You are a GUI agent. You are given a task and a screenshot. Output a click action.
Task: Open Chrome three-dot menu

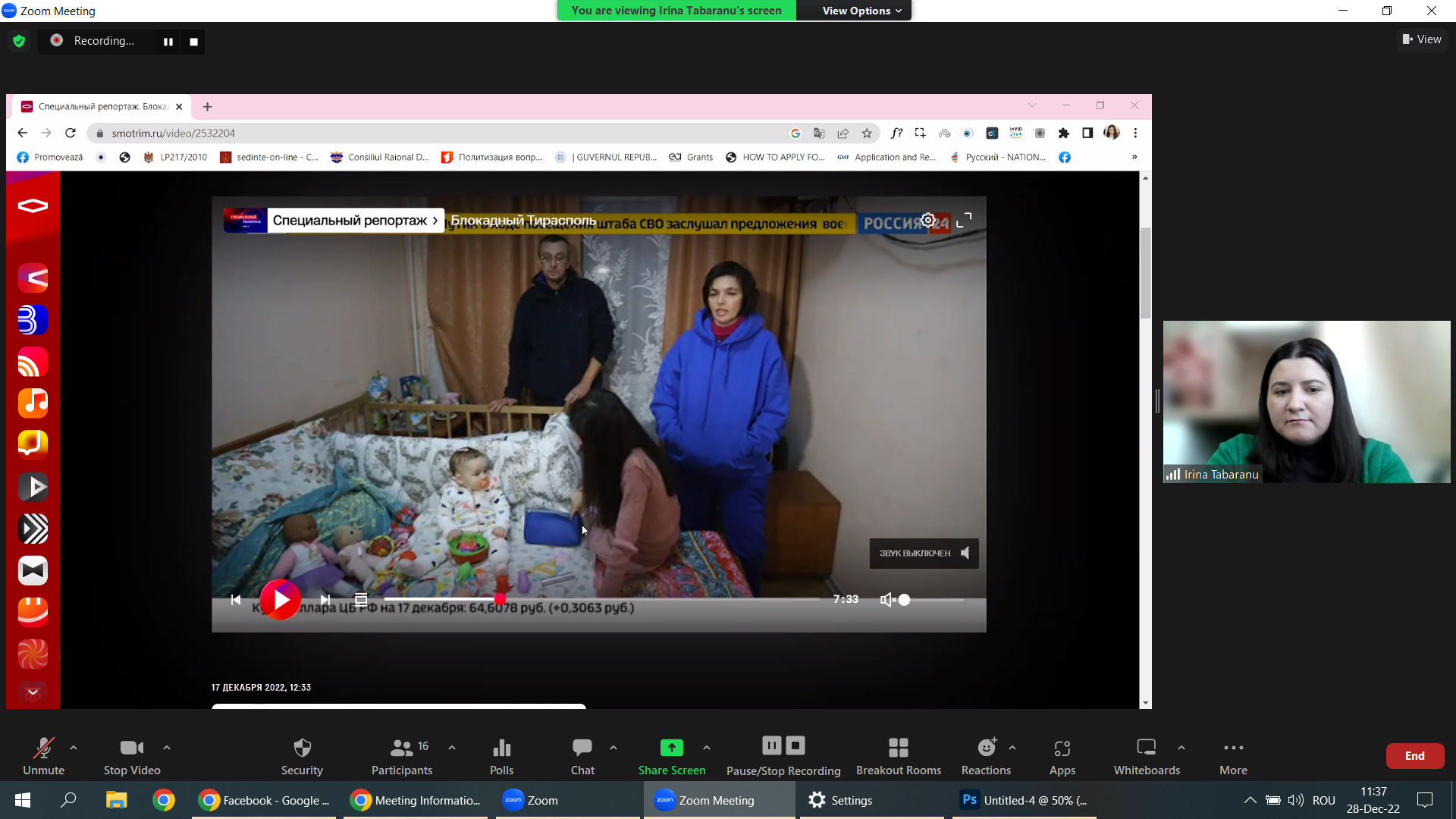[x=1135, y=133]
